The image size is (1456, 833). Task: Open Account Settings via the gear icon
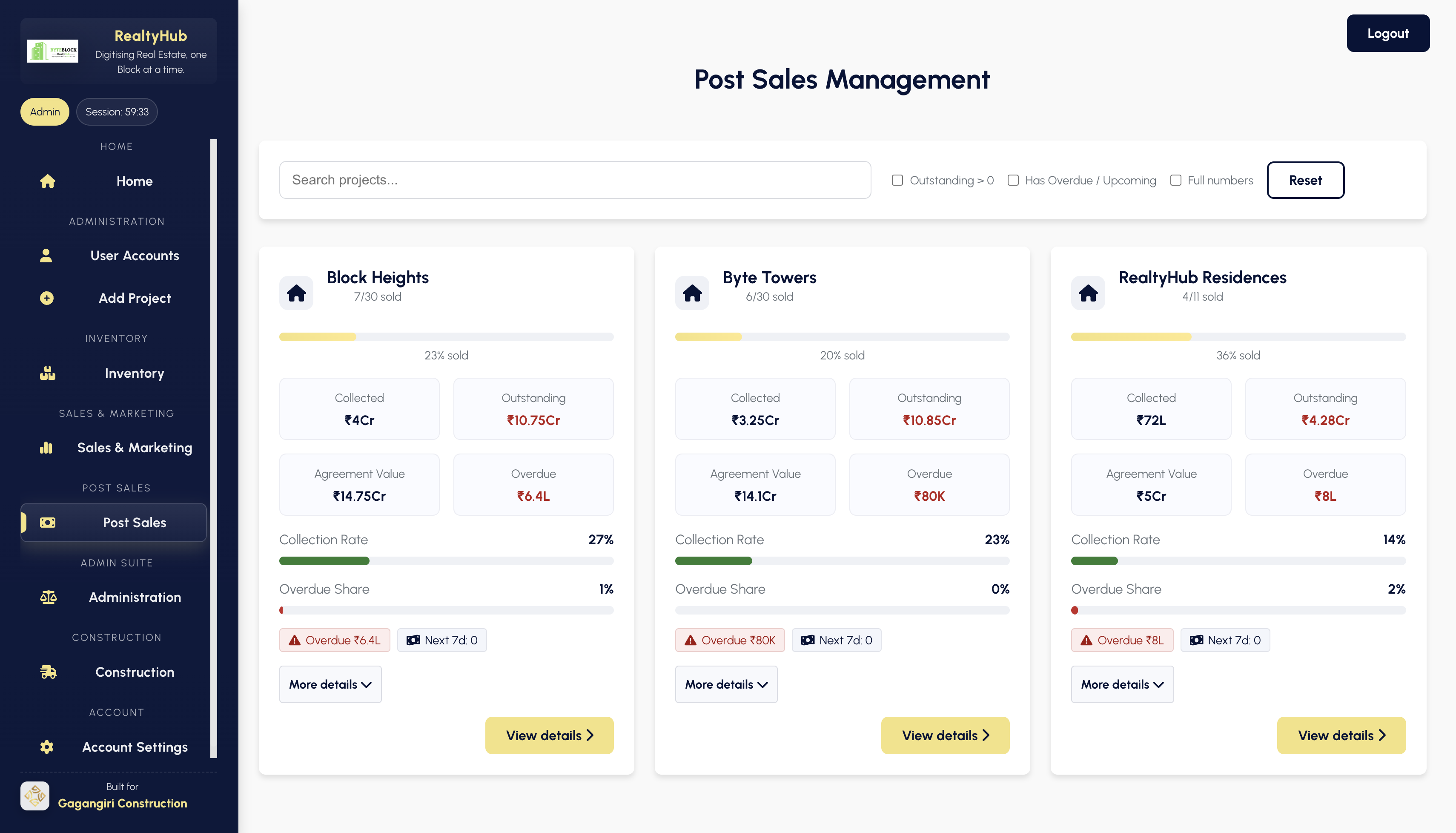point(47,747)
